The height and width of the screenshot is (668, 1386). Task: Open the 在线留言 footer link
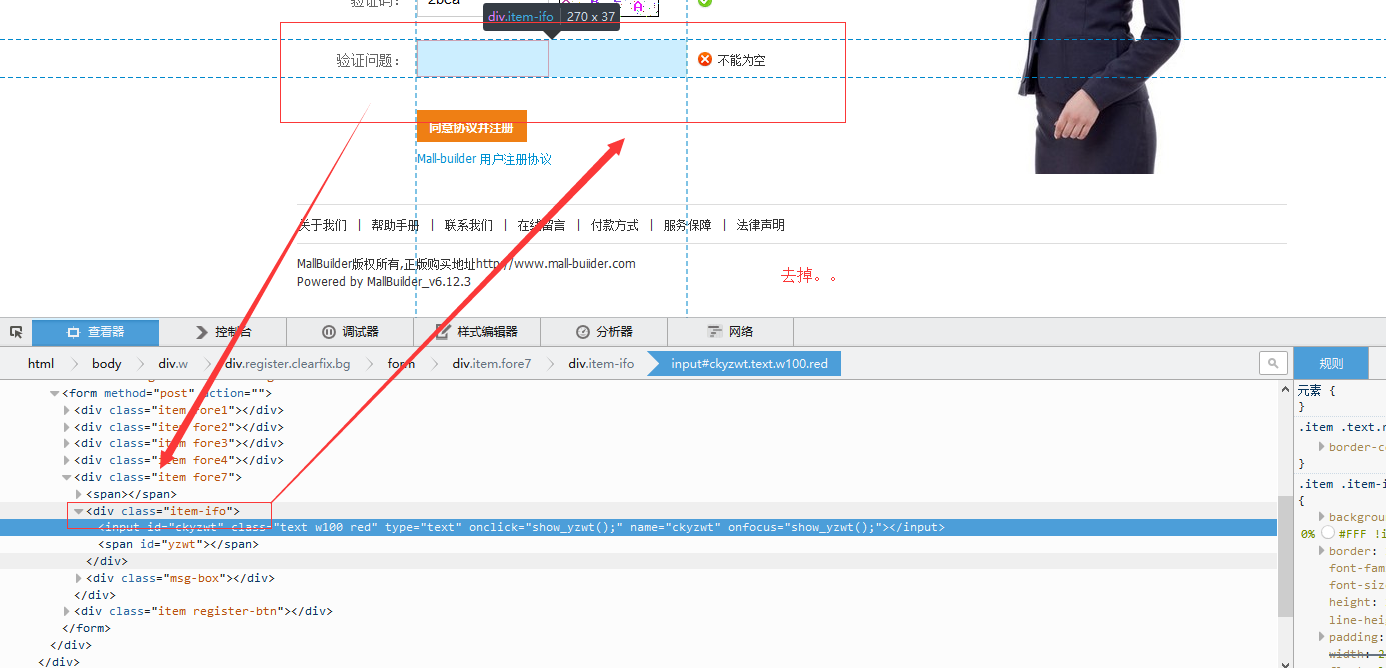[541, 225]
